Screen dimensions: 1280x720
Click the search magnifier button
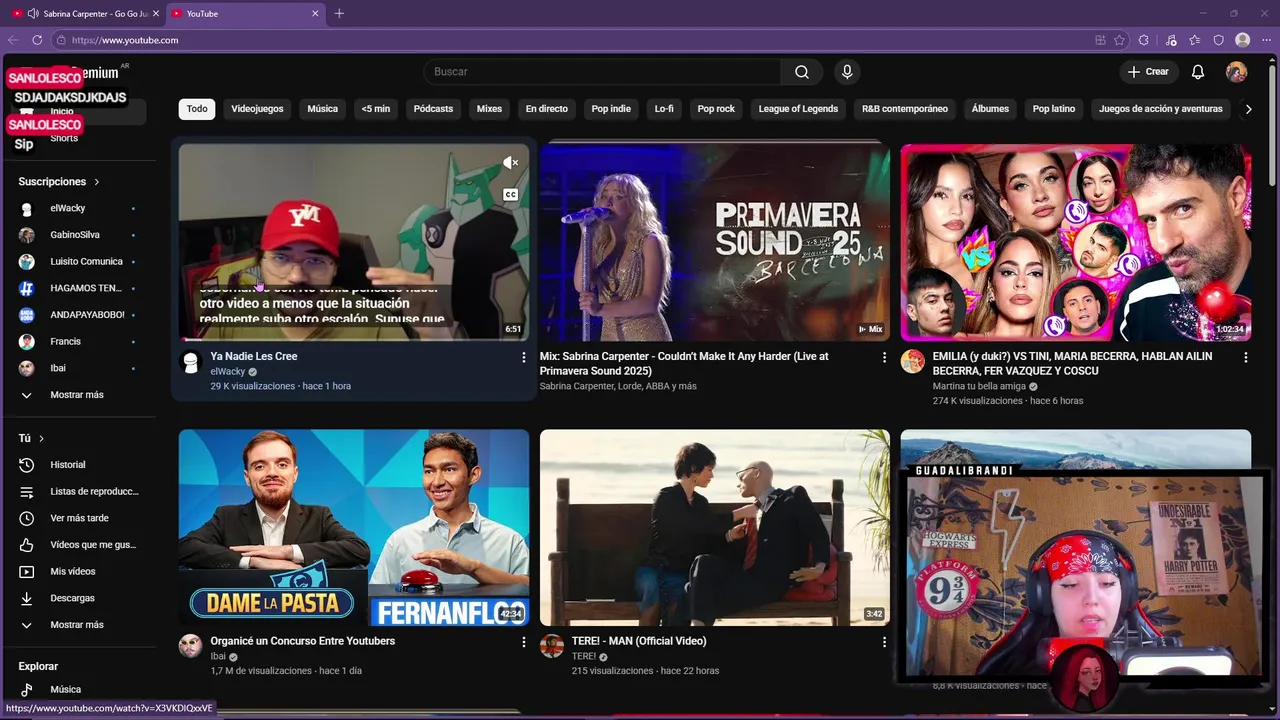(x=802, y=72)
